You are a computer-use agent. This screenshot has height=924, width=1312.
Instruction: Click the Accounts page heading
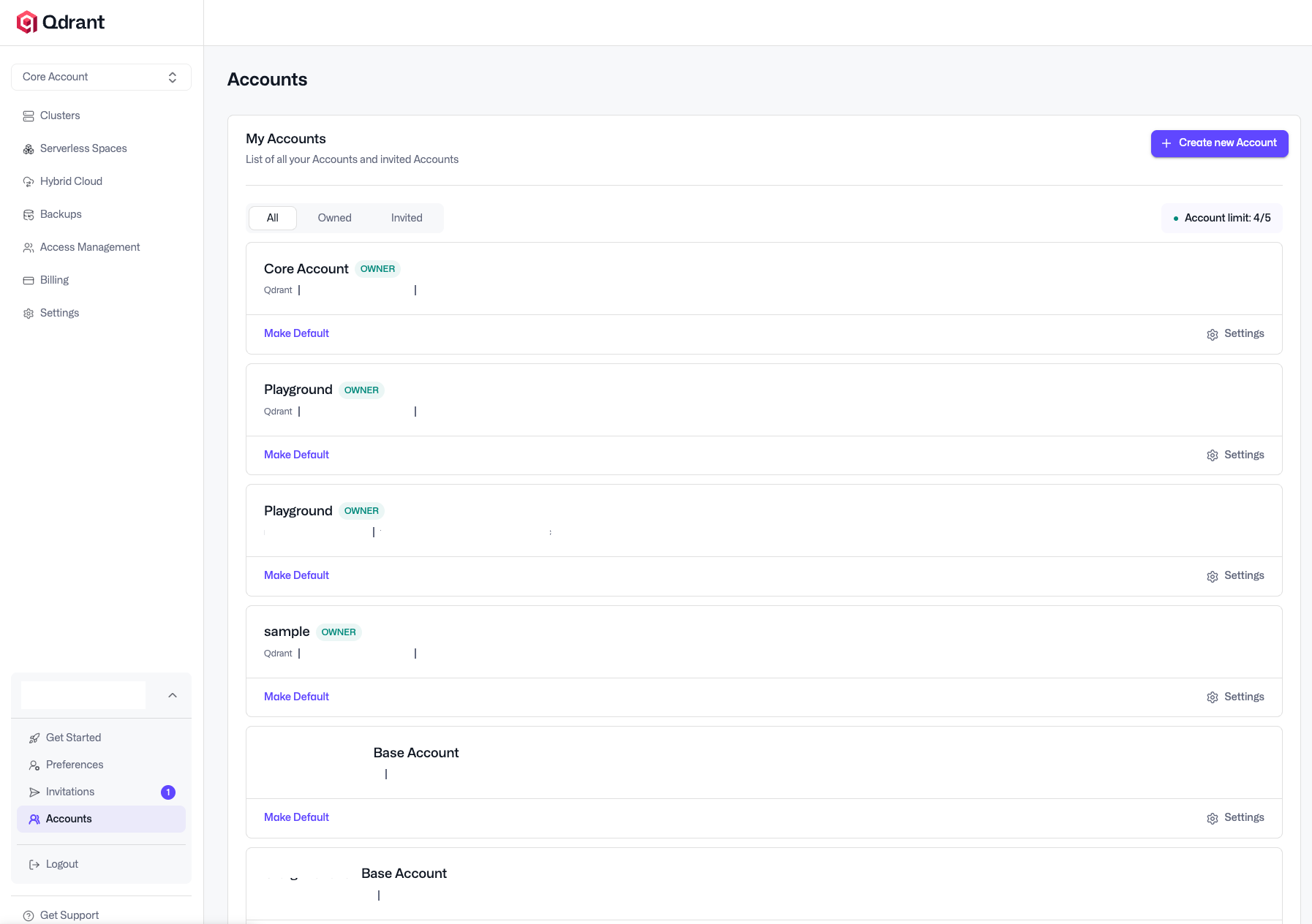point(267,80)
